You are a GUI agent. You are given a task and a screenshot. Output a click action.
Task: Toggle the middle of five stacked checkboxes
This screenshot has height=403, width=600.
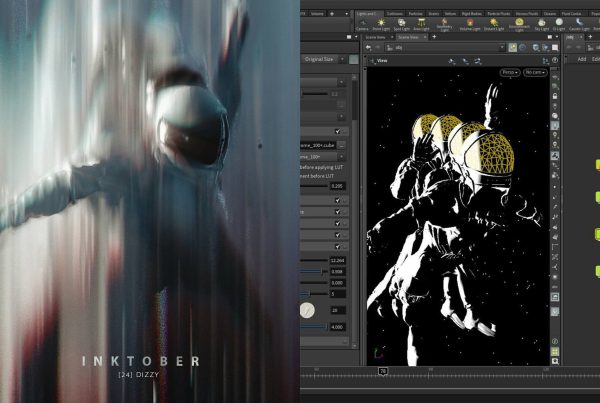[338, 223]
